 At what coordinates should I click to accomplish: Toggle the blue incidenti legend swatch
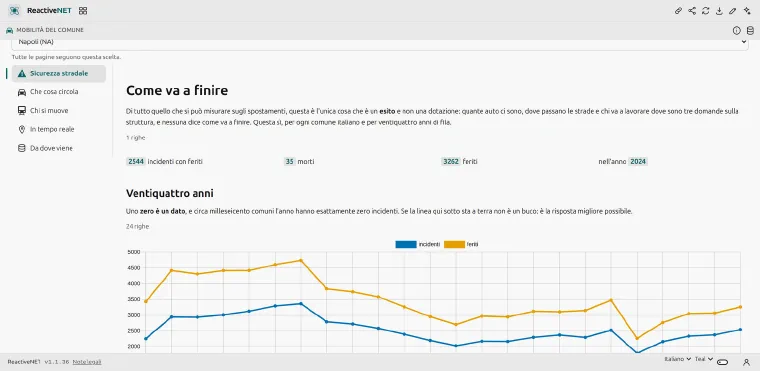pos(406,244)
